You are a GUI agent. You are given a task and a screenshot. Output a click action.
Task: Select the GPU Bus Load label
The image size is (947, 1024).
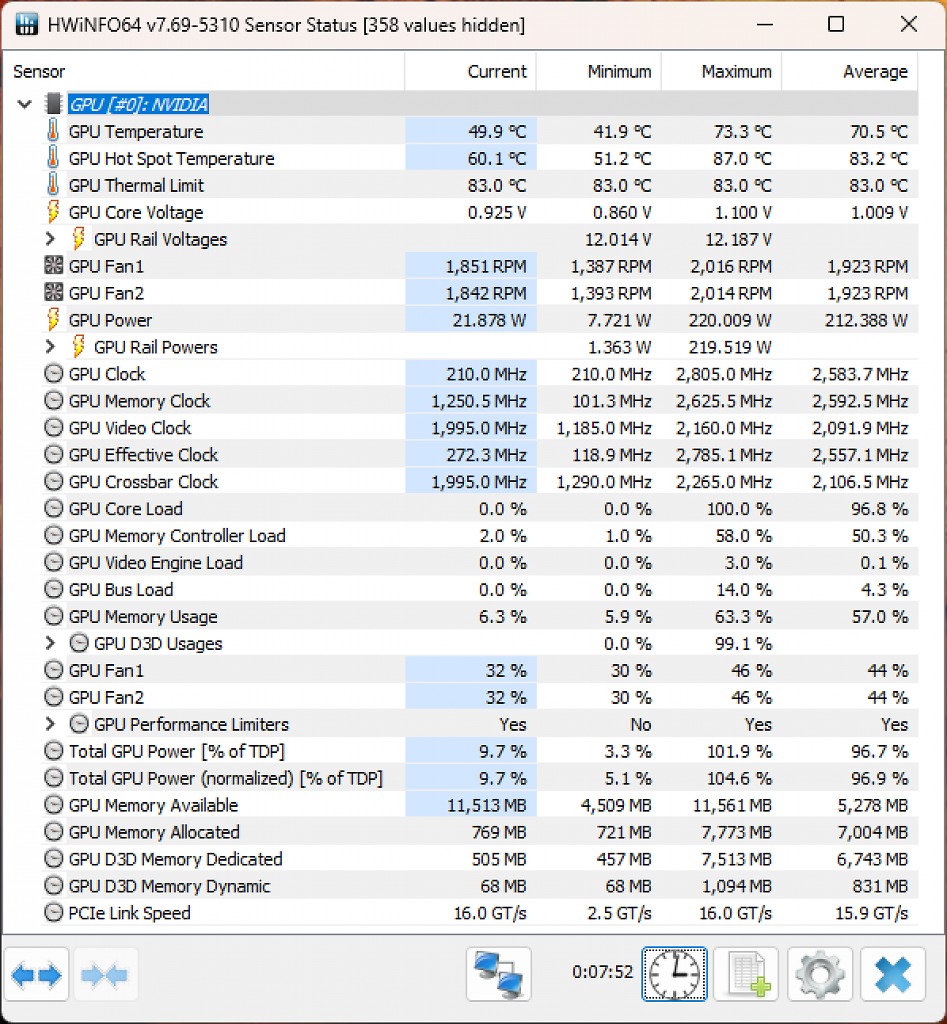[x=121, y=589]
